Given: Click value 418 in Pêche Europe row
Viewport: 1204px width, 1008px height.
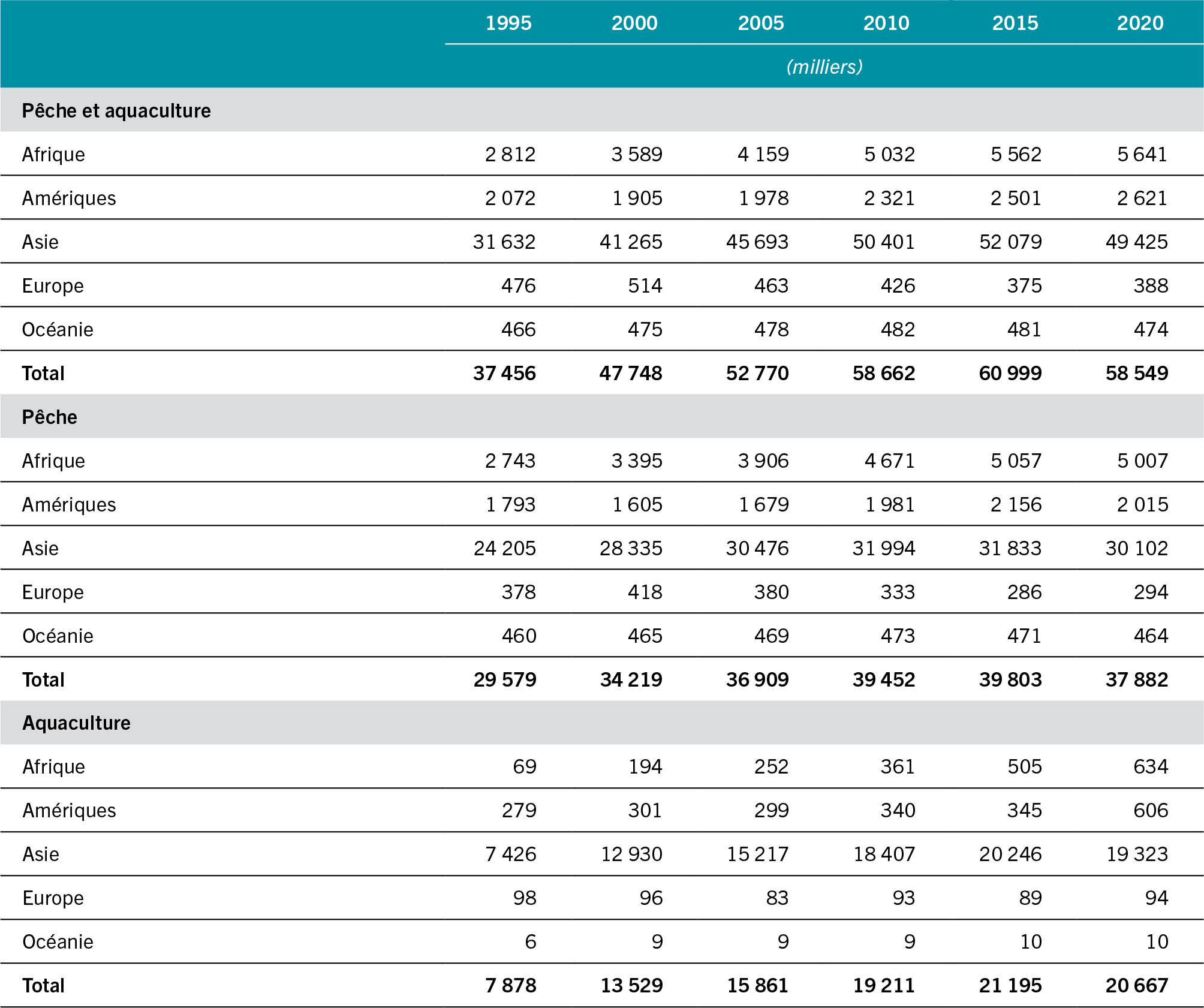Looking at the screenshot, I should click(645, 592).
